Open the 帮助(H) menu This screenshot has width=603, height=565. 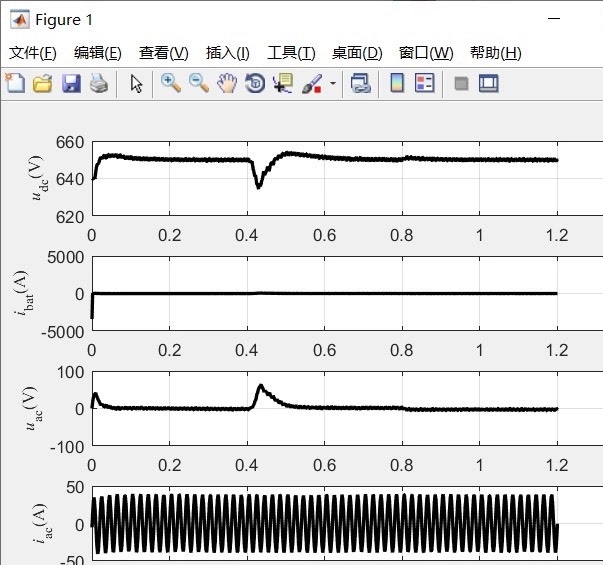click(x=496, y=53)
